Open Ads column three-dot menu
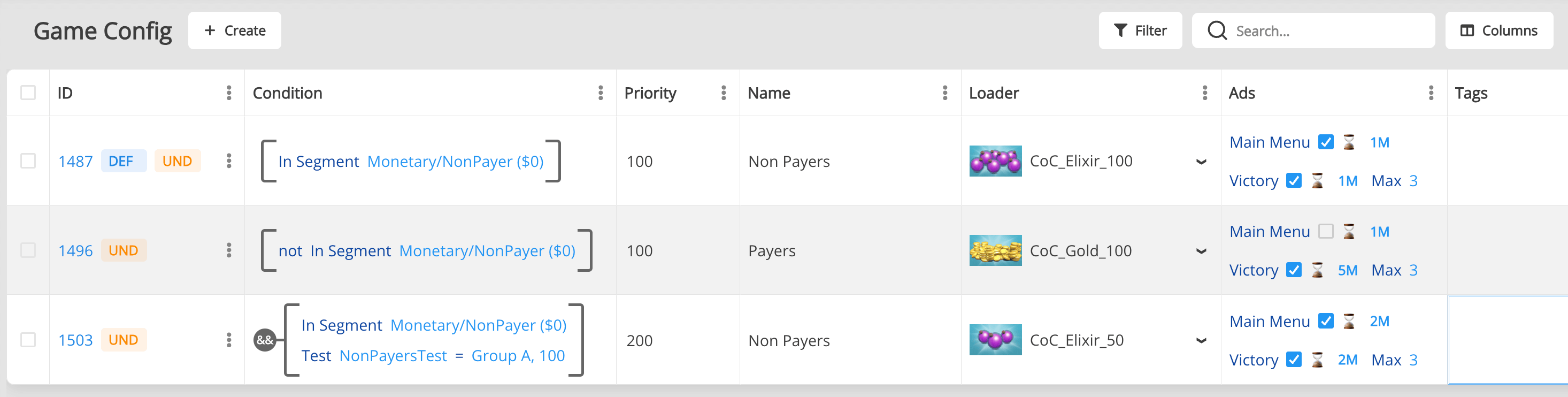The width and height of the screenshot is (1568, 397). click(1431, 93)
